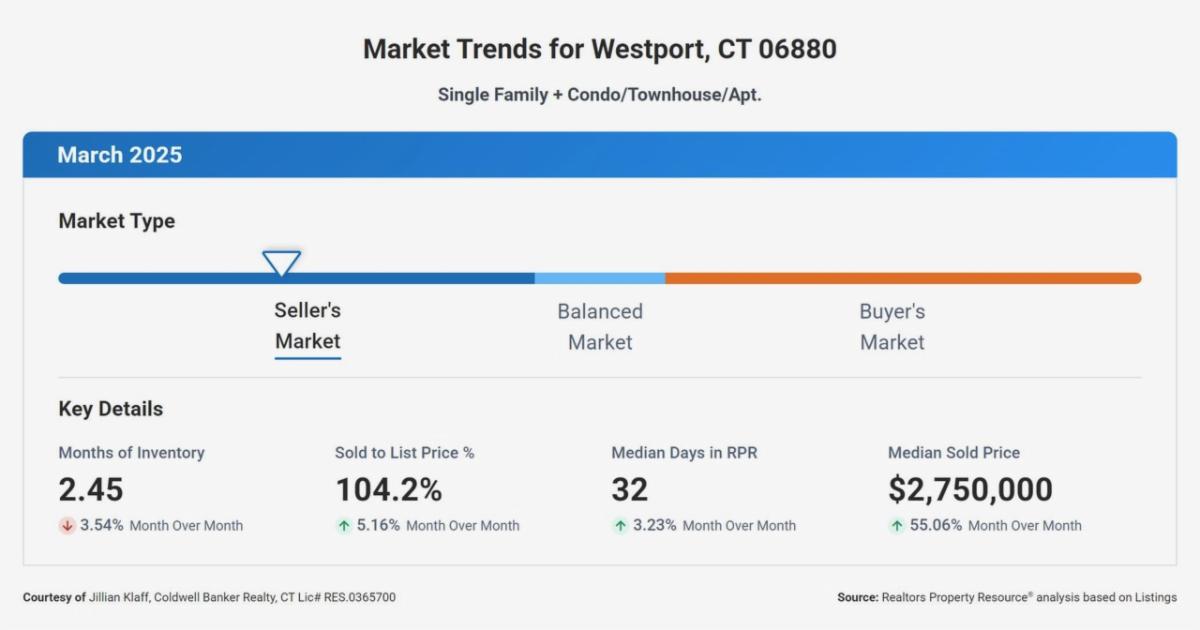Click the Median Sold Price value $2,750,000
1200x630 pixels.
pyautogui.click(x=970, y=490)
